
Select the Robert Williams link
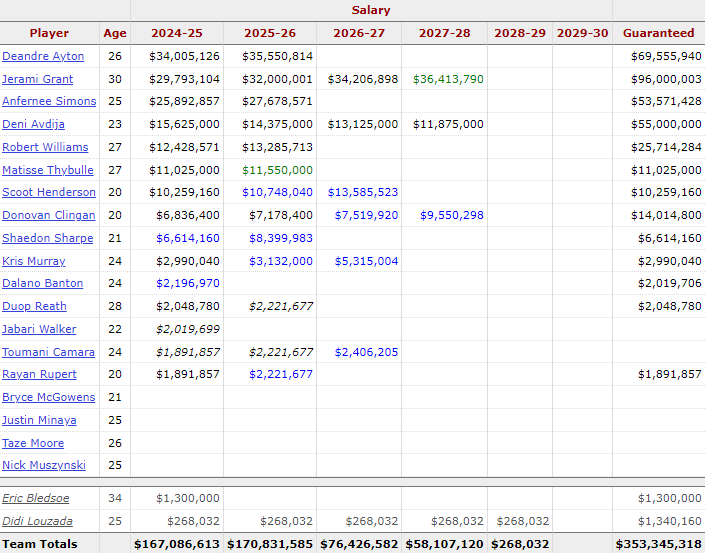pos(45,147)
